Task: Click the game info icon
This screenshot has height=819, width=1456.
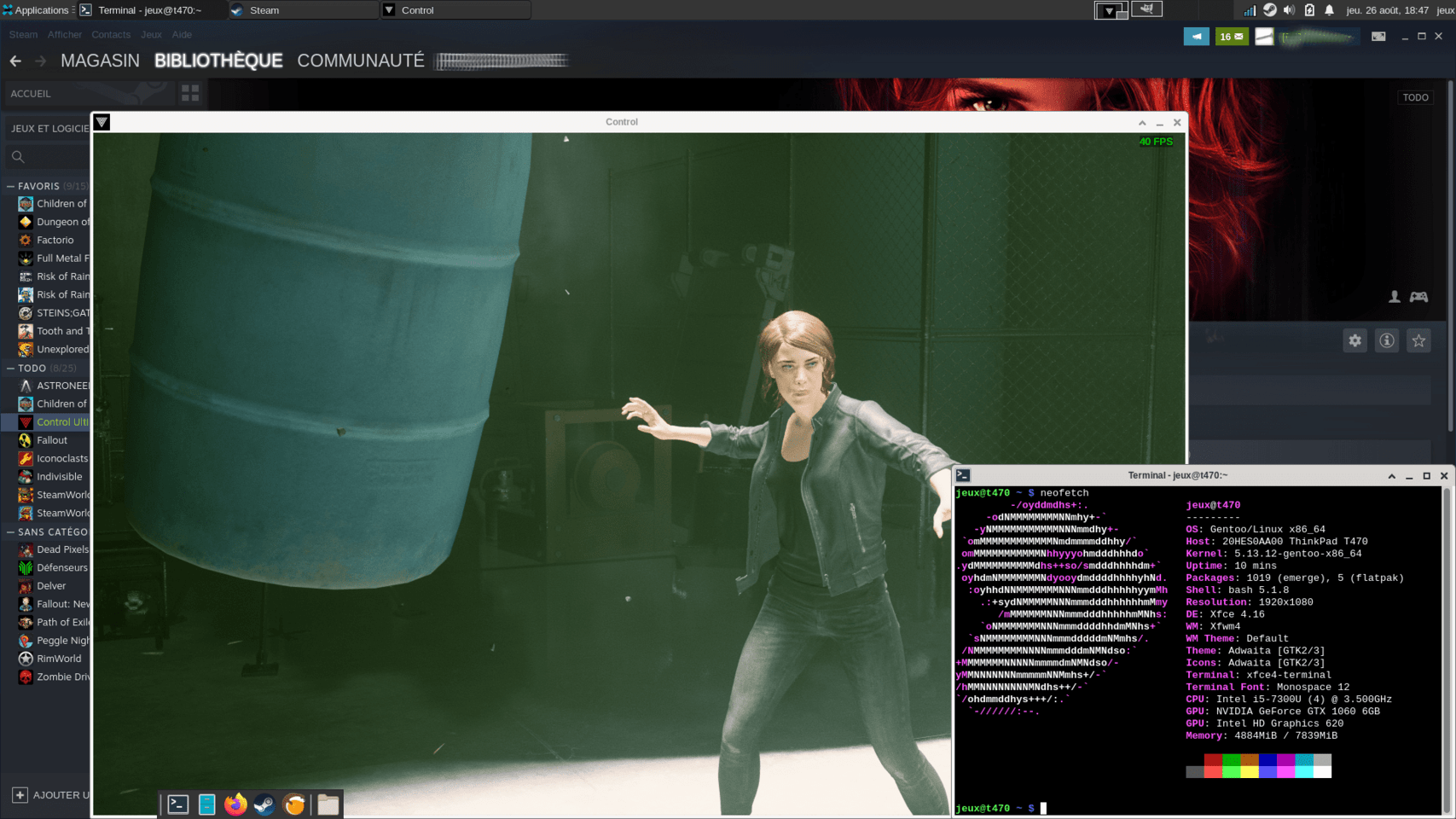Action: 1387,341
